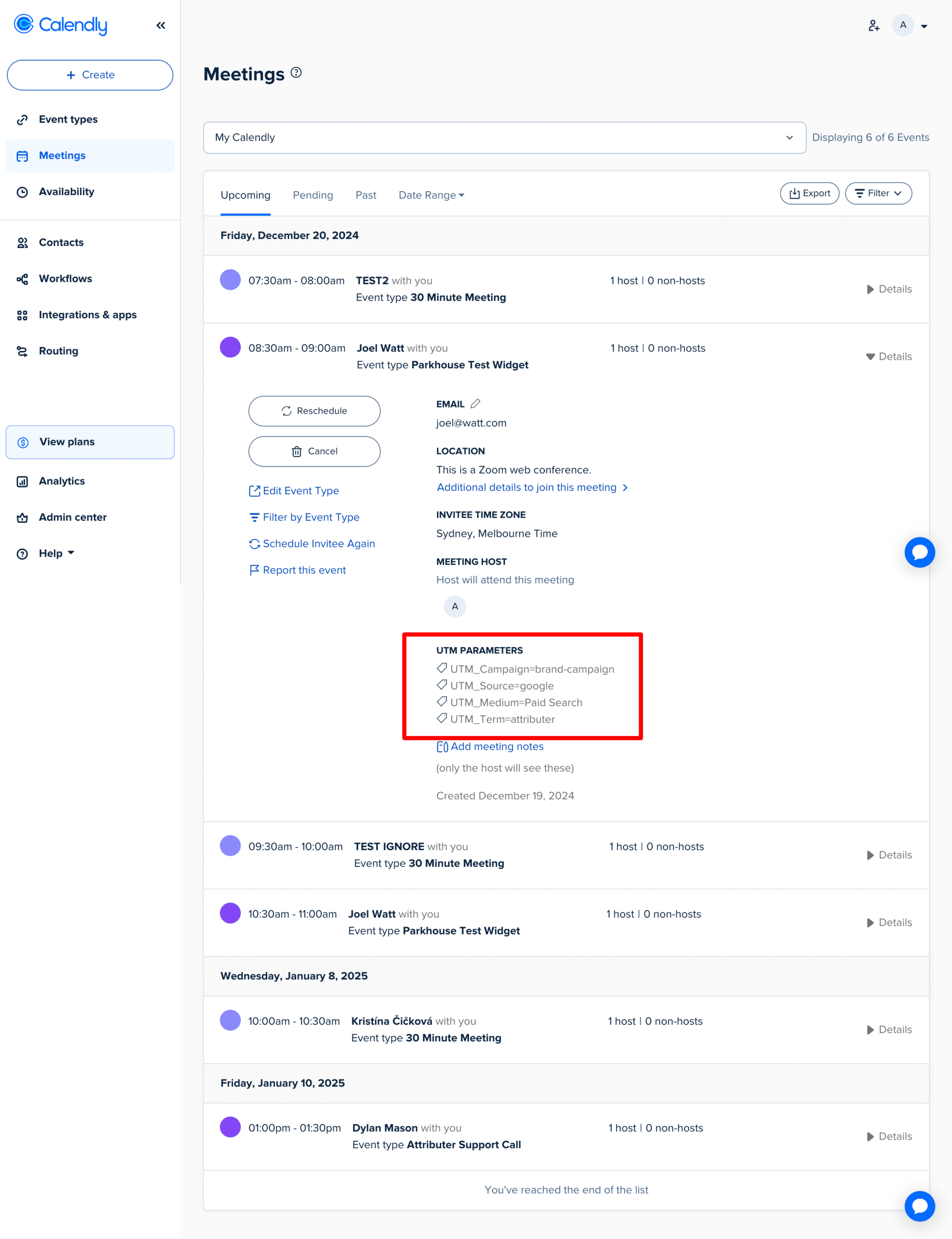952x1239 pixels.
Task: Open Analytics page
Action: pyautogui.click(x=90, y=481)
